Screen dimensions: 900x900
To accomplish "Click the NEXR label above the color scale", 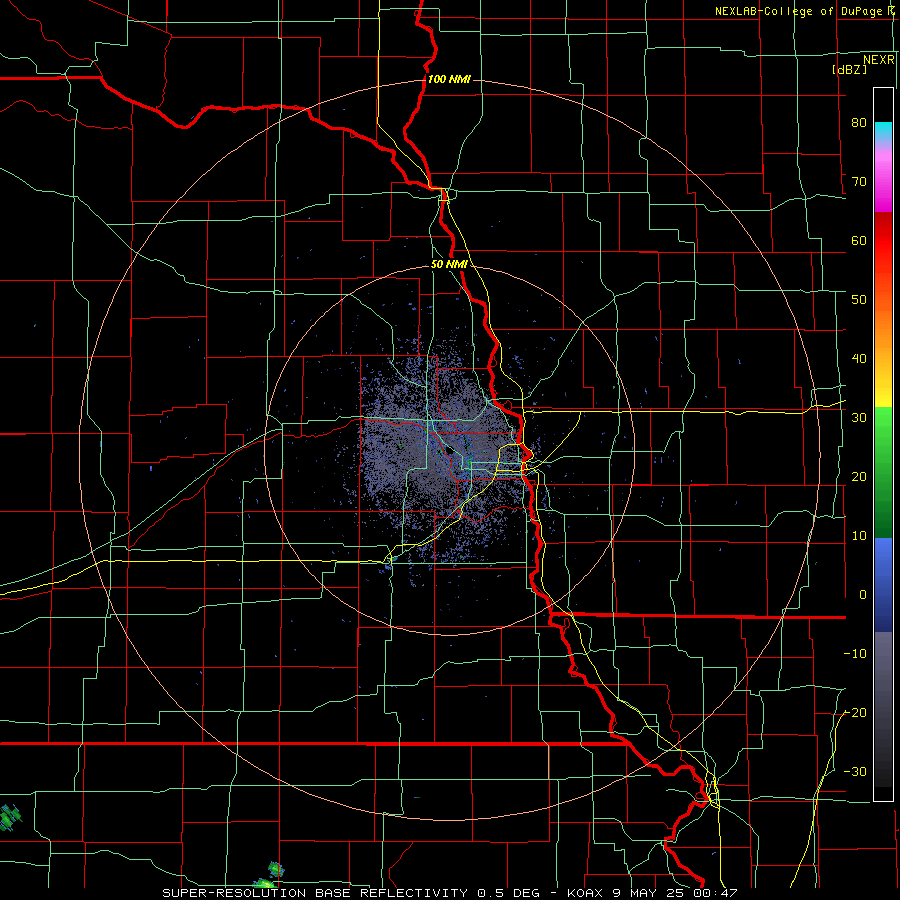I will click(879, 60).
